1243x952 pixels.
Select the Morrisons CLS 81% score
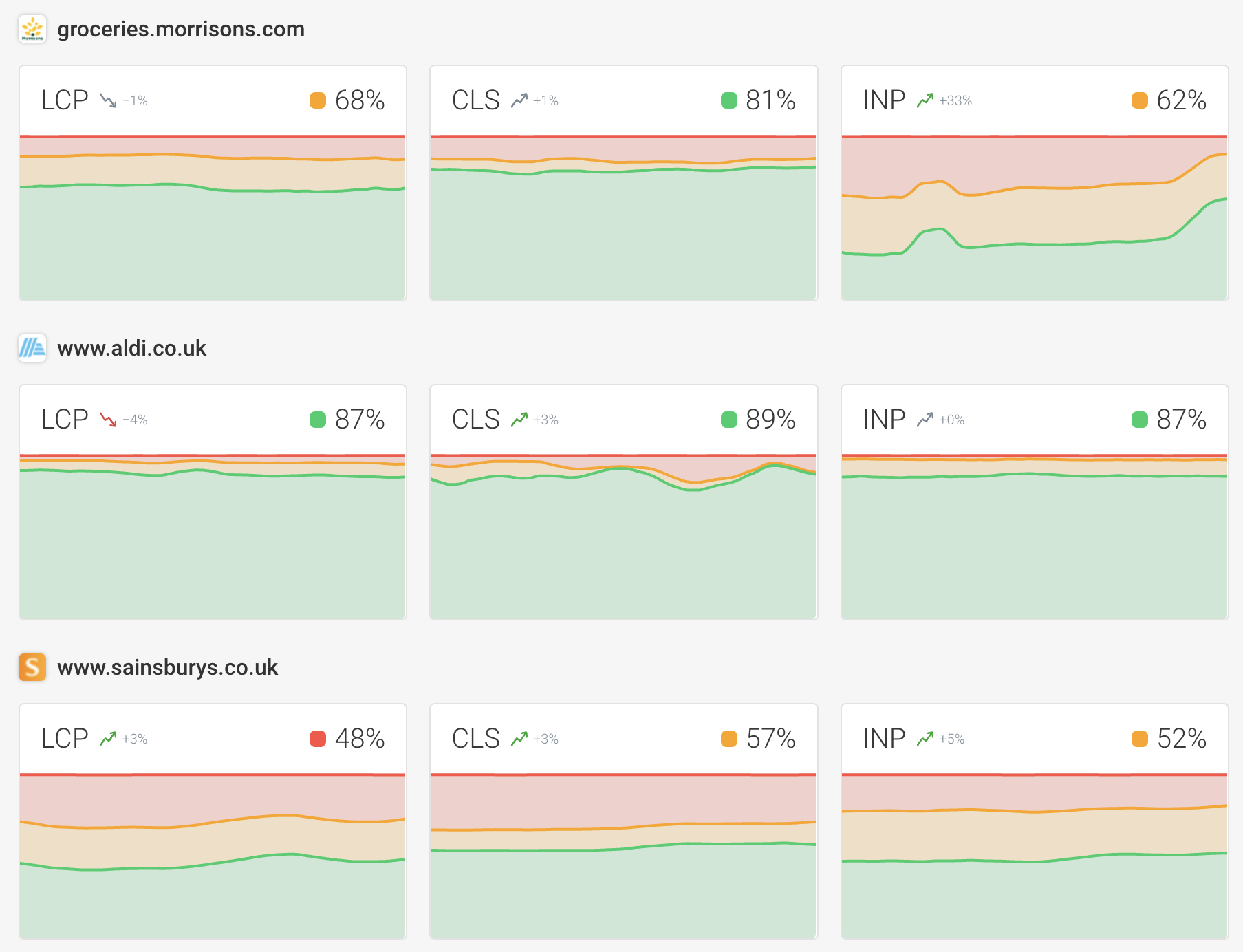tap(770, 100)
